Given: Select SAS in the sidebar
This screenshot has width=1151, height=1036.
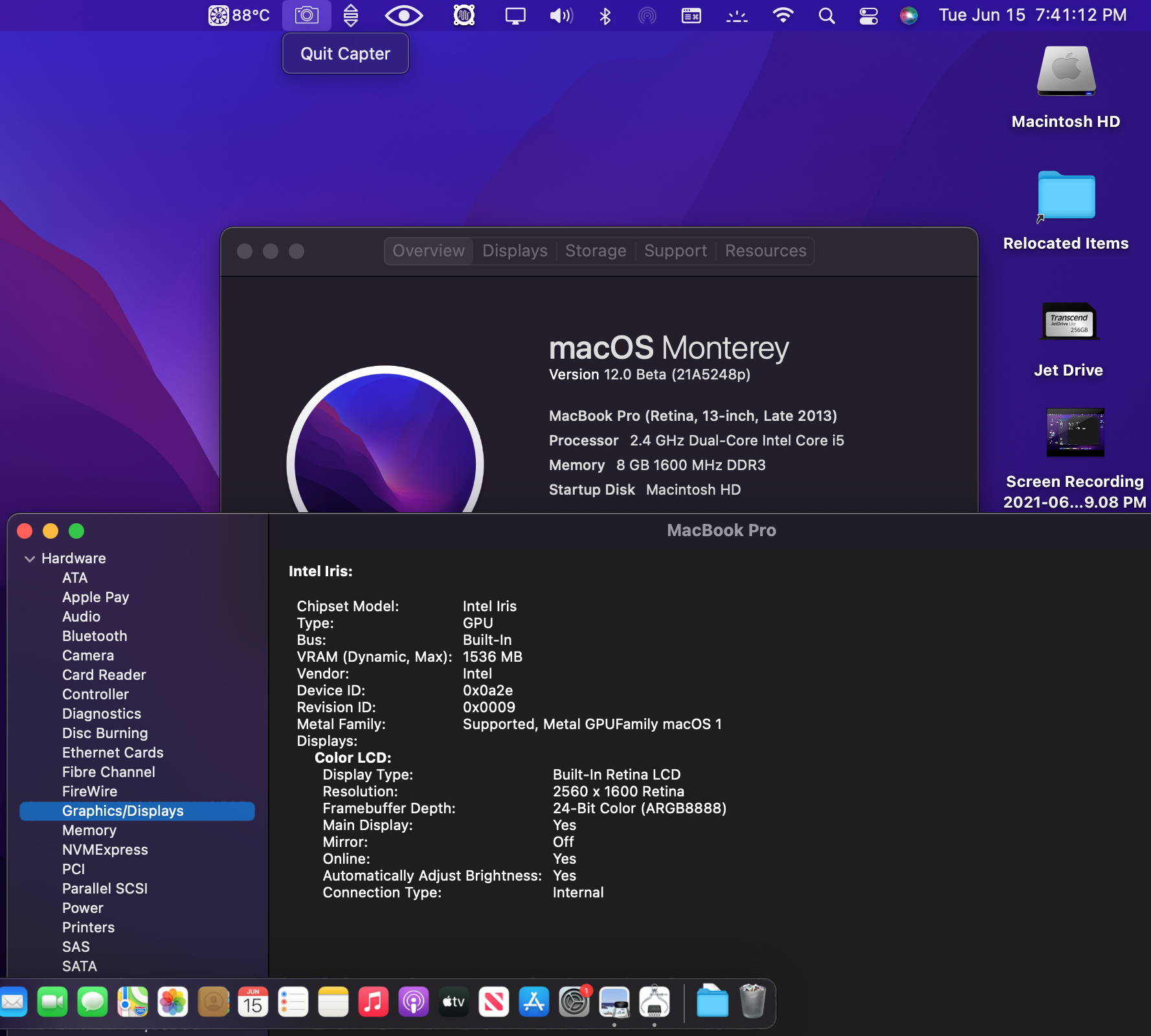Looking at the screenshot, I should tap(76, 947).
